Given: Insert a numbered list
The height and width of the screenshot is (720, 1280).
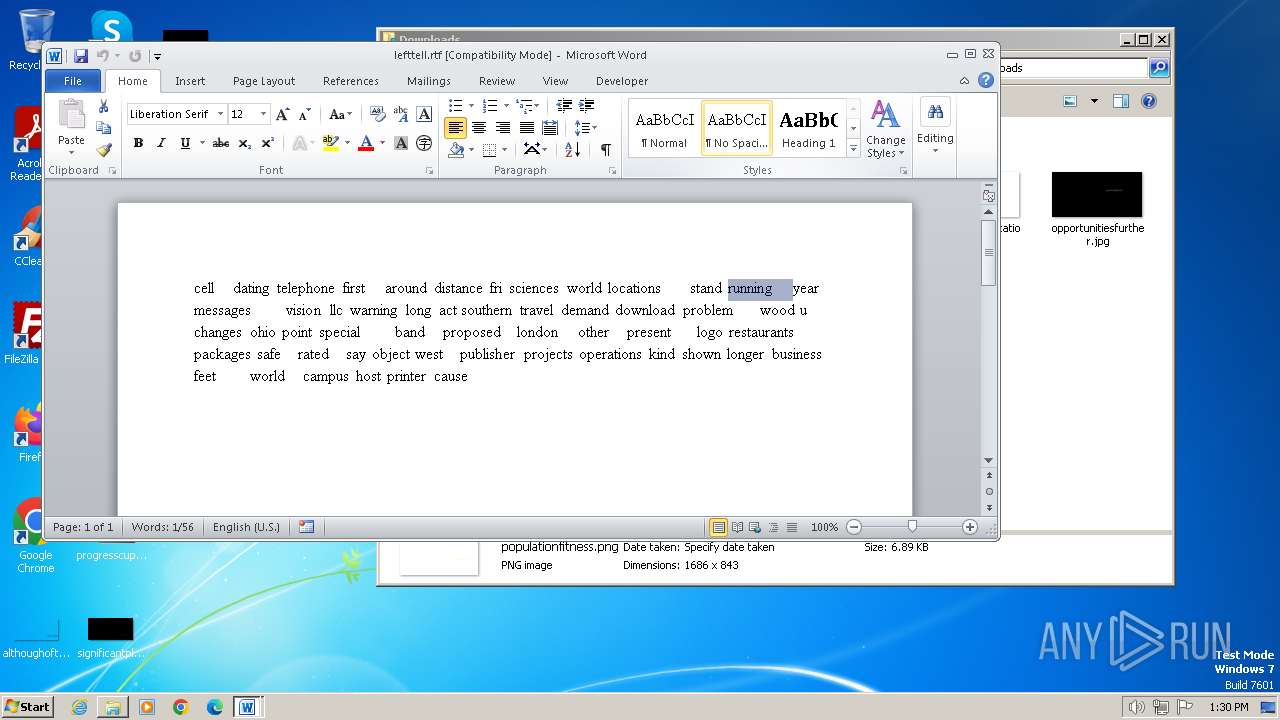Looking at the screenshot, I should click(x=489, y=106).
